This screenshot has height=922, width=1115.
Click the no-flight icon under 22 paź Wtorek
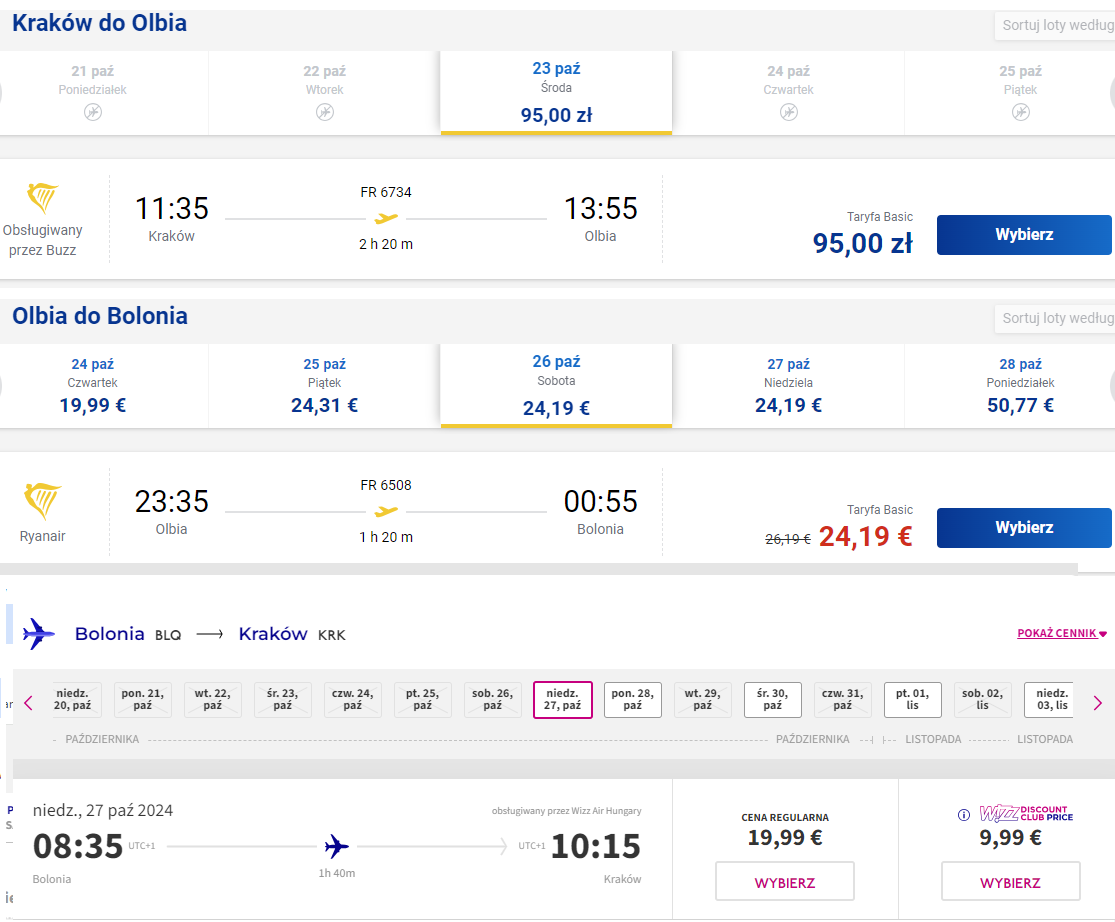325,112
